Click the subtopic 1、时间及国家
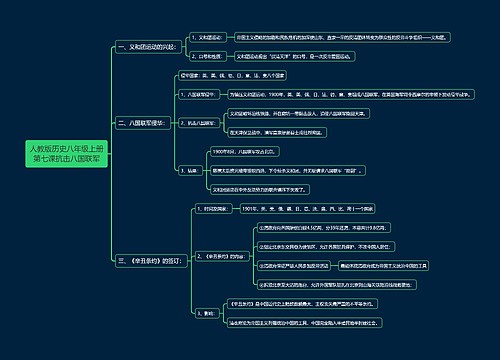The height and width of the screenshot is (360, 500). [x=213, y=209]
